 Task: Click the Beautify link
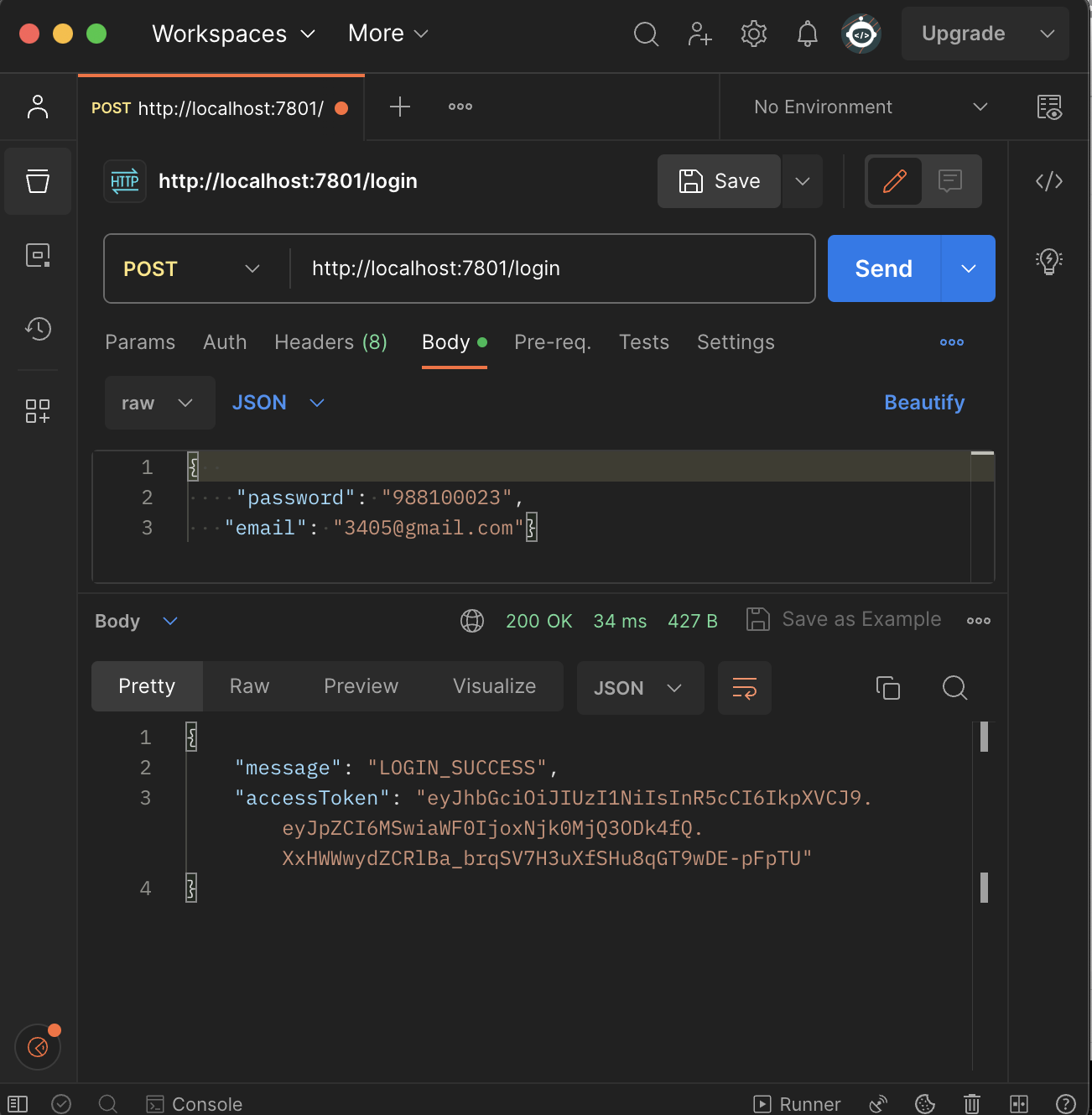click(924, 403)
